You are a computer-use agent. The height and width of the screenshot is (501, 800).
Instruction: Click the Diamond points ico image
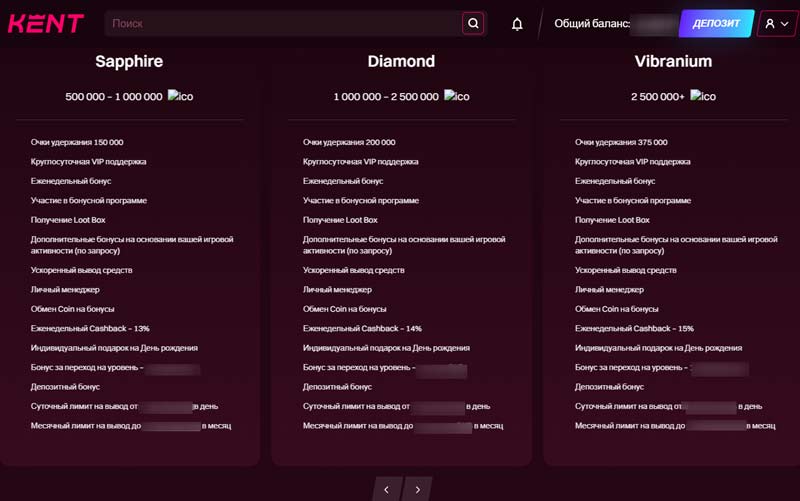click(x=457, y=96)
